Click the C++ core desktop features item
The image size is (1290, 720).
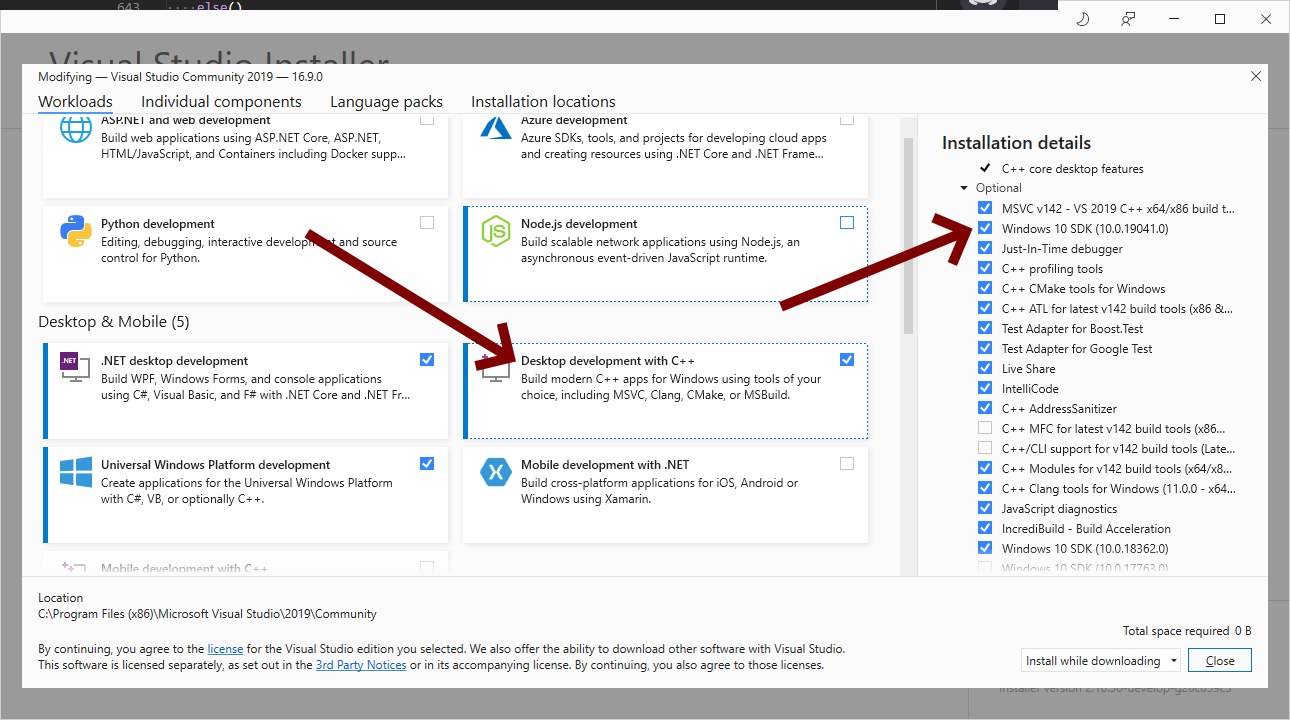[1073, 169]
